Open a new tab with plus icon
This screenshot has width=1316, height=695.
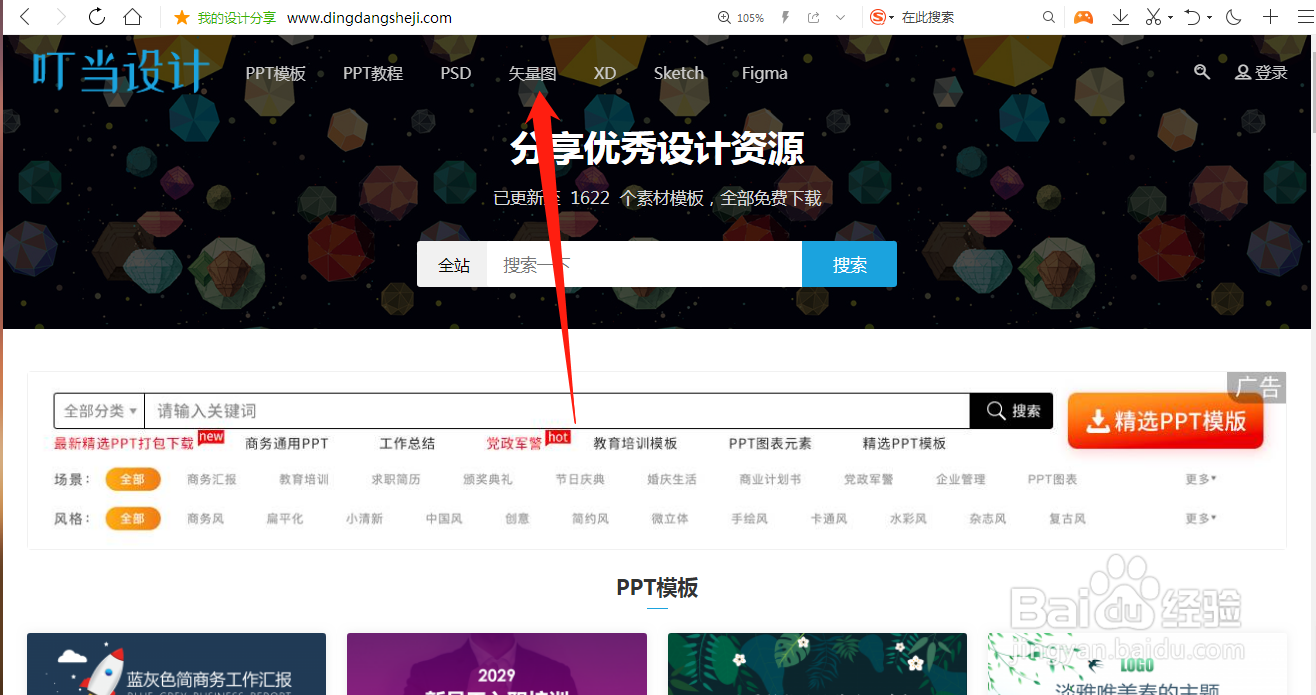coord(1270,17)
